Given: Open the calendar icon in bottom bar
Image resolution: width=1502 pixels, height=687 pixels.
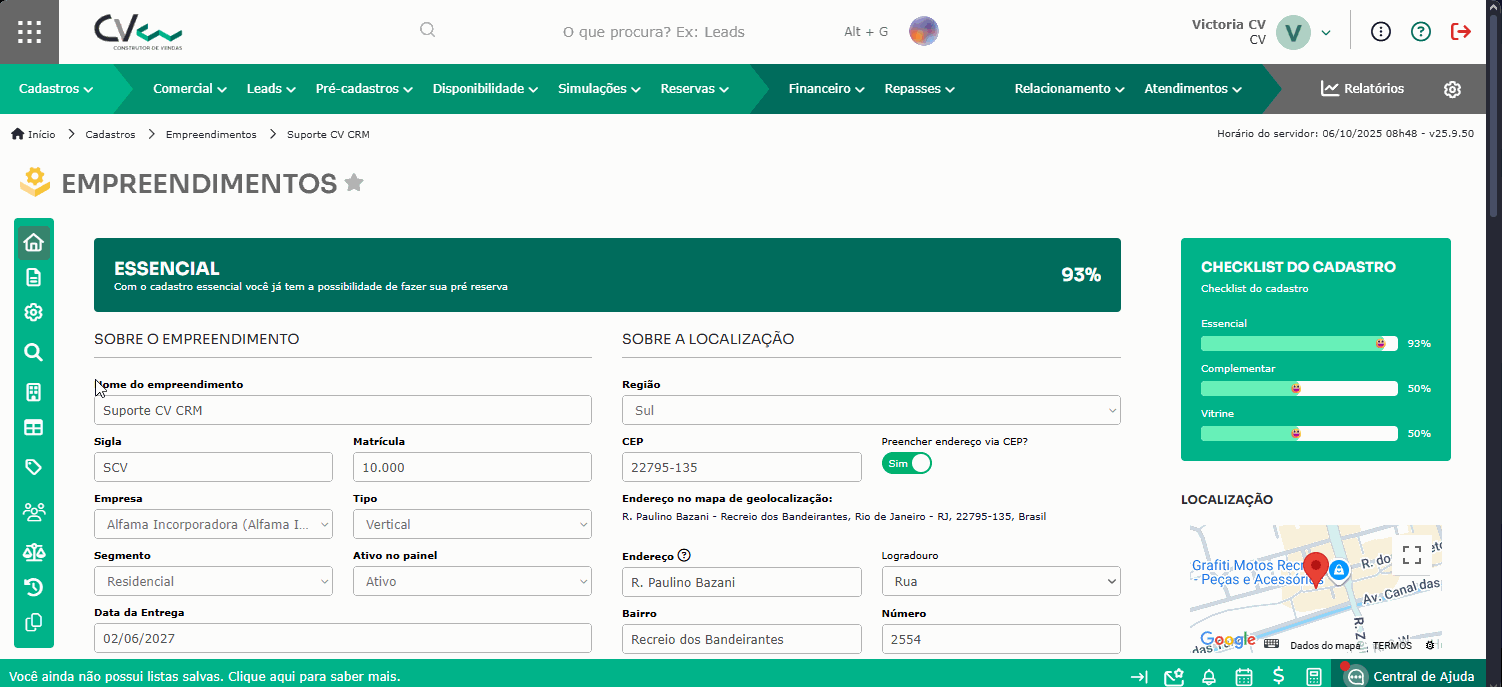Looking at the screenshot, I should coord(1244,677).
